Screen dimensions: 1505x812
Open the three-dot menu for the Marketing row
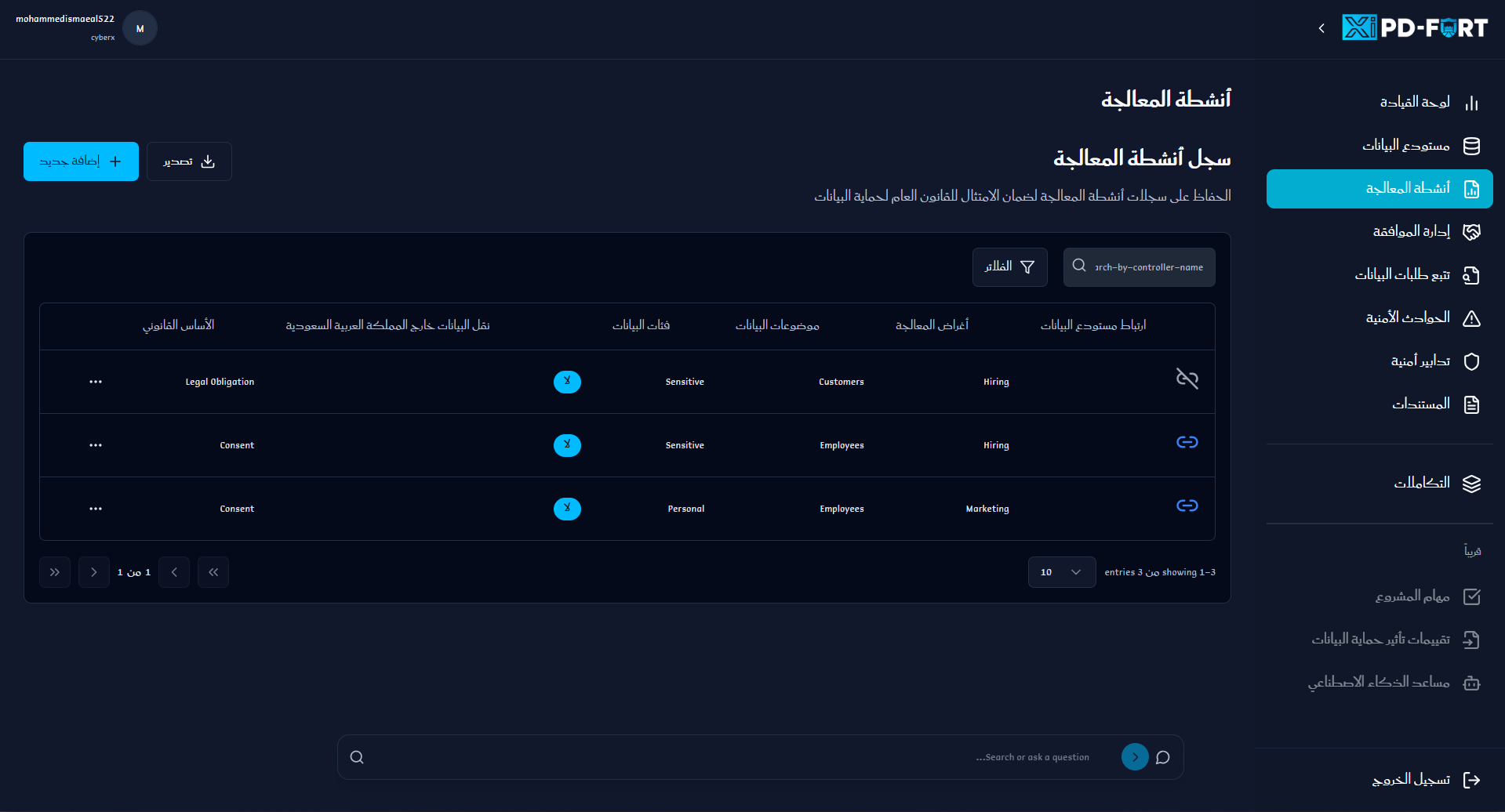(x=96, y=509)
